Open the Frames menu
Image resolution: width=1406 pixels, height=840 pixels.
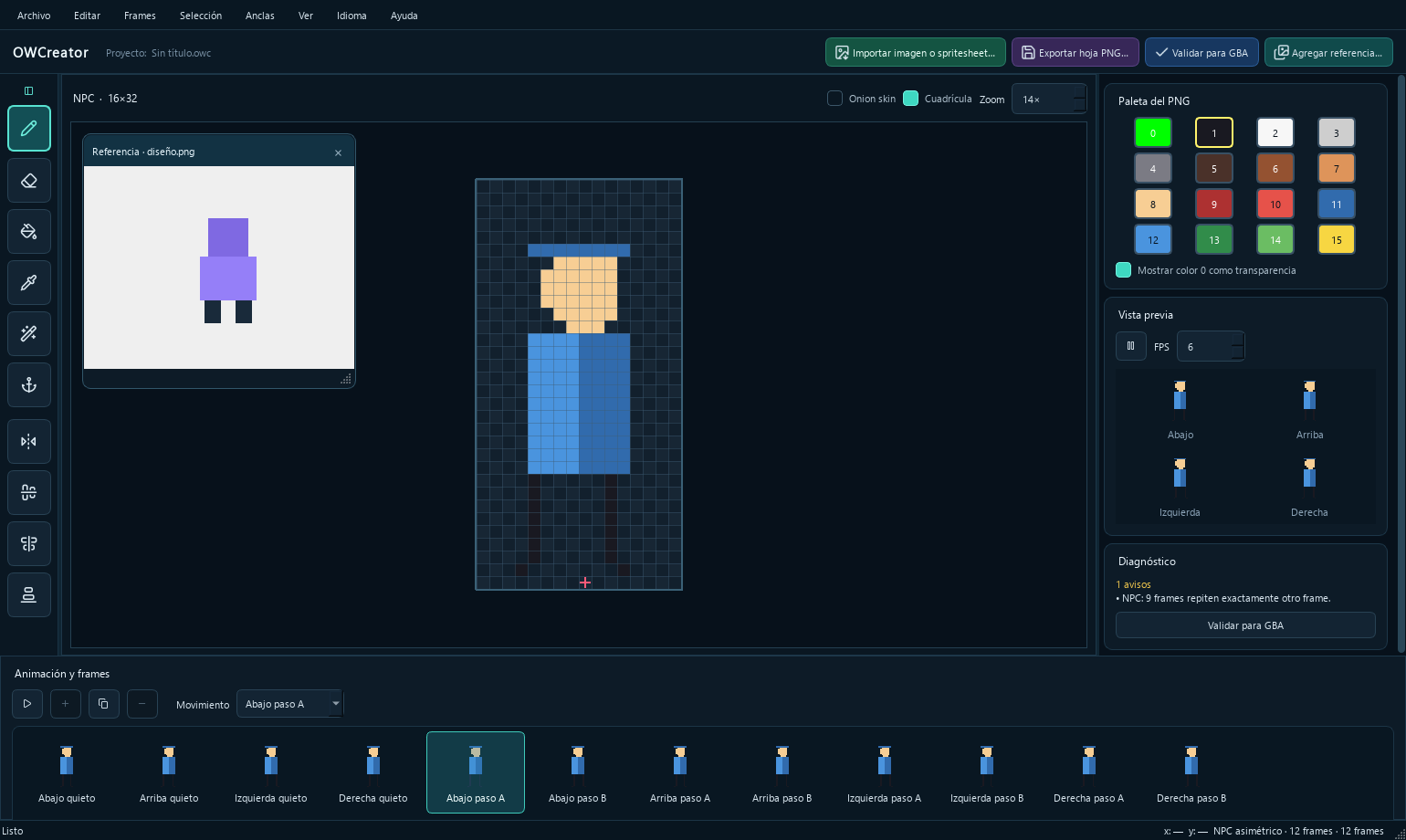[140, 16]
